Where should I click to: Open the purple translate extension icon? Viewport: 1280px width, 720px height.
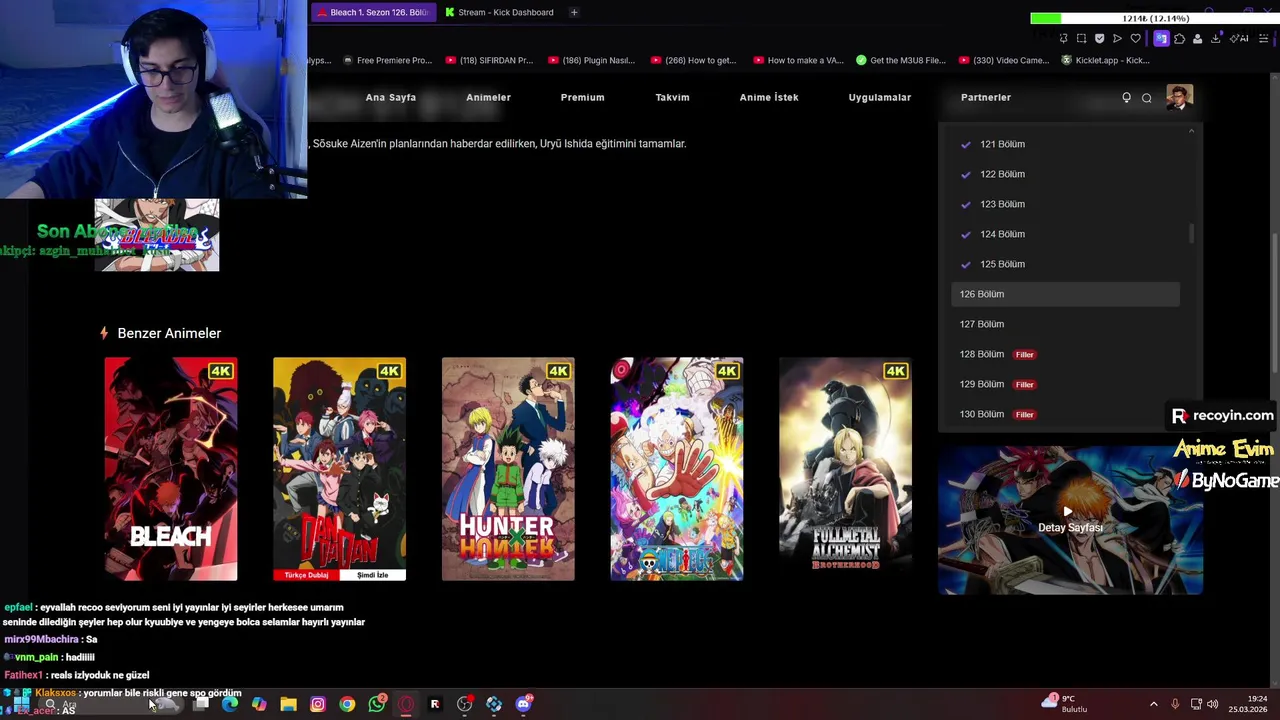point(1161,38)
